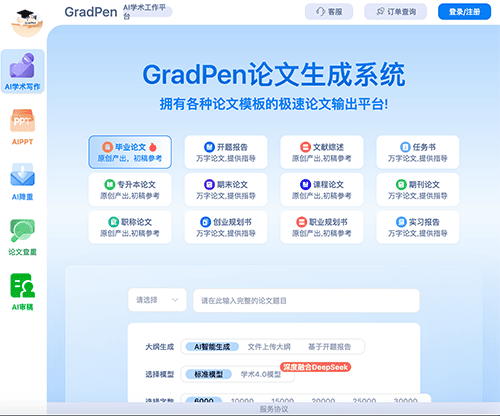Select the 专升本论文 template card
Image resolution: width=500 pixels, height=416 pixels.
click(130, 189)
